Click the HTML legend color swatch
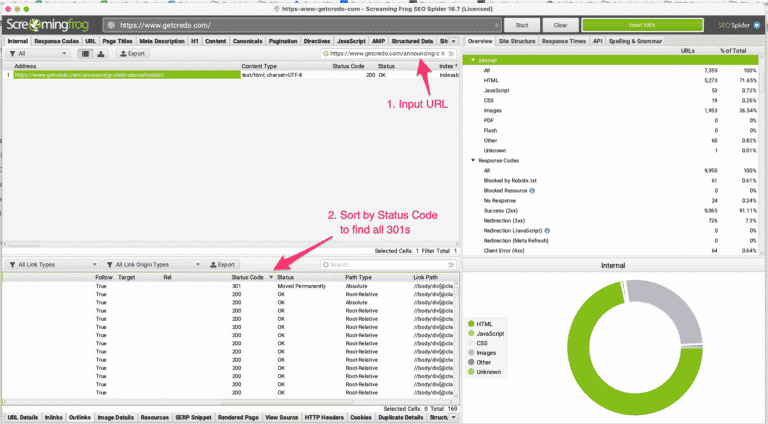The width and height of the screenshot is (768, 424). click(471, 324)
